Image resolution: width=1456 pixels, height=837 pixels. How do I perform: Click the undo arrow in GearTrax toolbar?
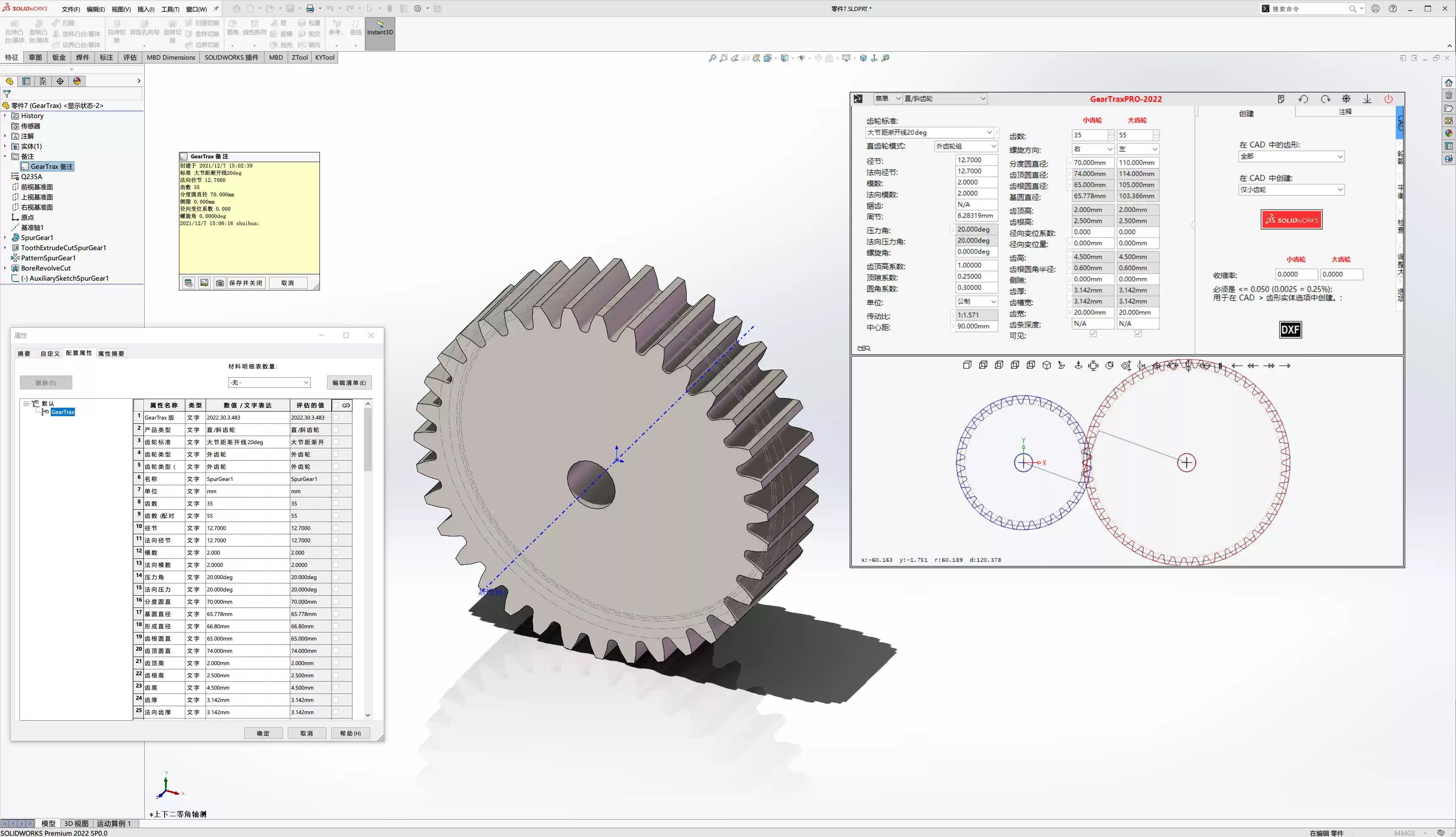click(x=1303, y=99)
